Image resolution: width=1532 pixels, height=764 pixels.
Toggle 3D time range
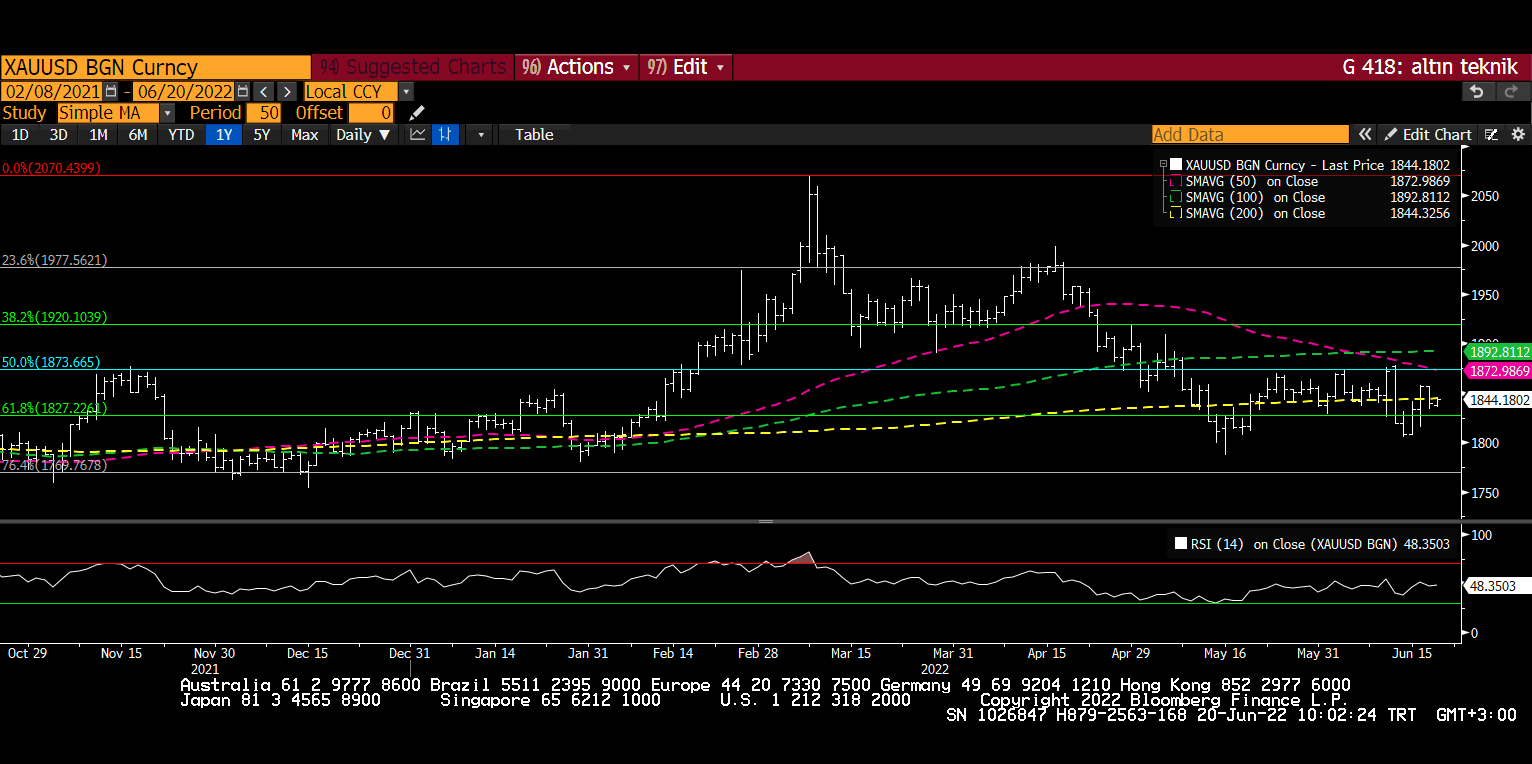59,134
